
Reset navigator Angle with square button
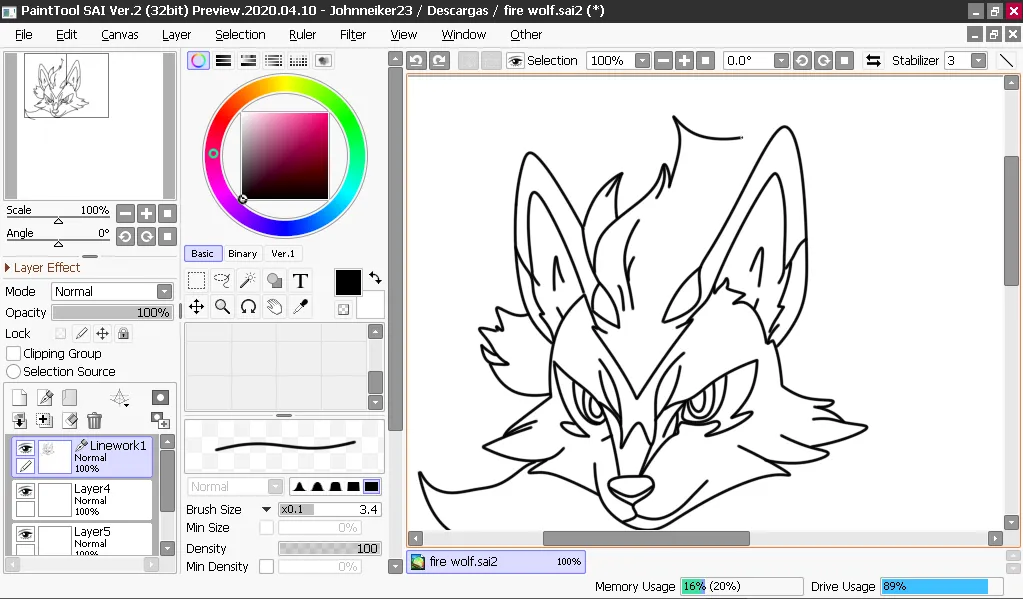point(168,236)
